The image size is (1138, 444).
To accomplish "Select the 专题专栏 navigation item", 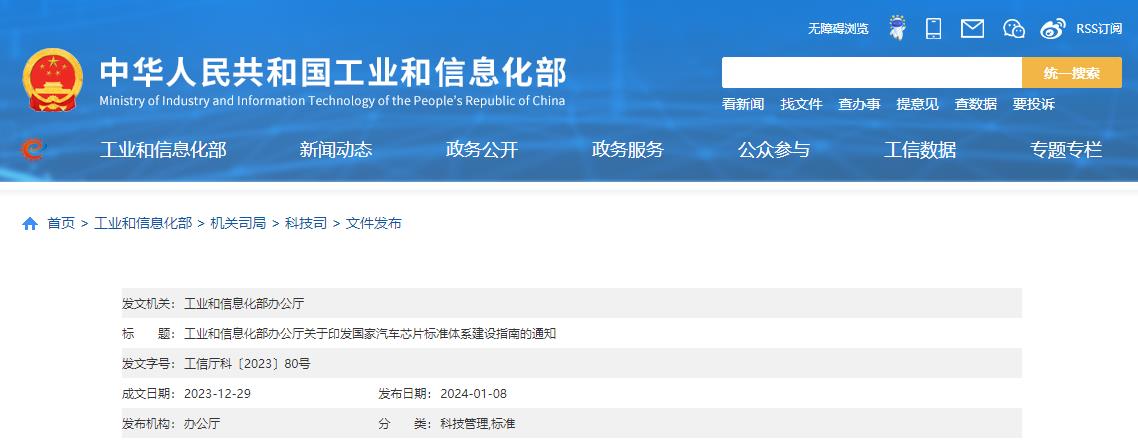I will click(x=1066, y=150).
